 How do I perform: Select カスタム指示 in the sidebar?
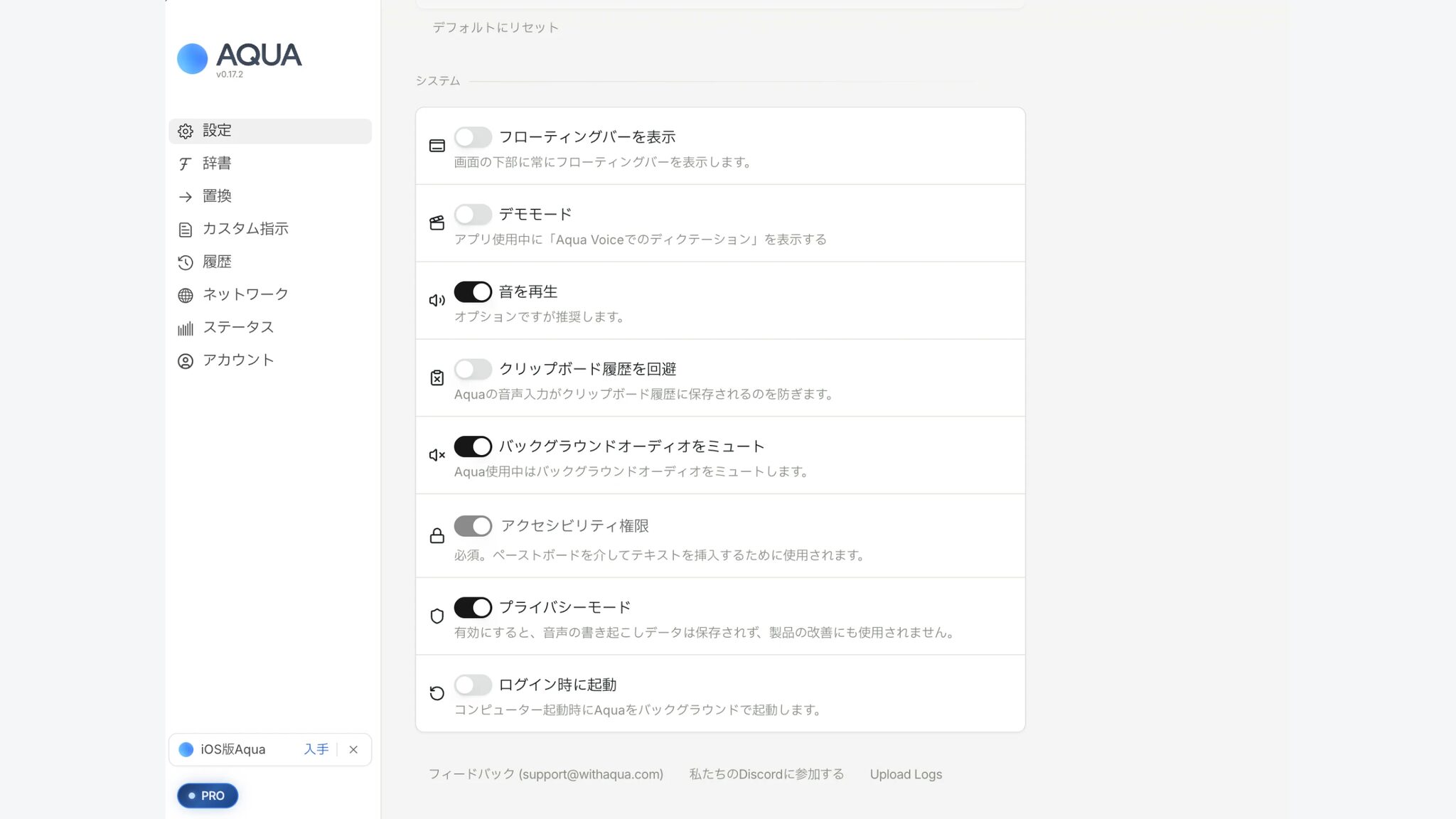(x=270, y=229)
